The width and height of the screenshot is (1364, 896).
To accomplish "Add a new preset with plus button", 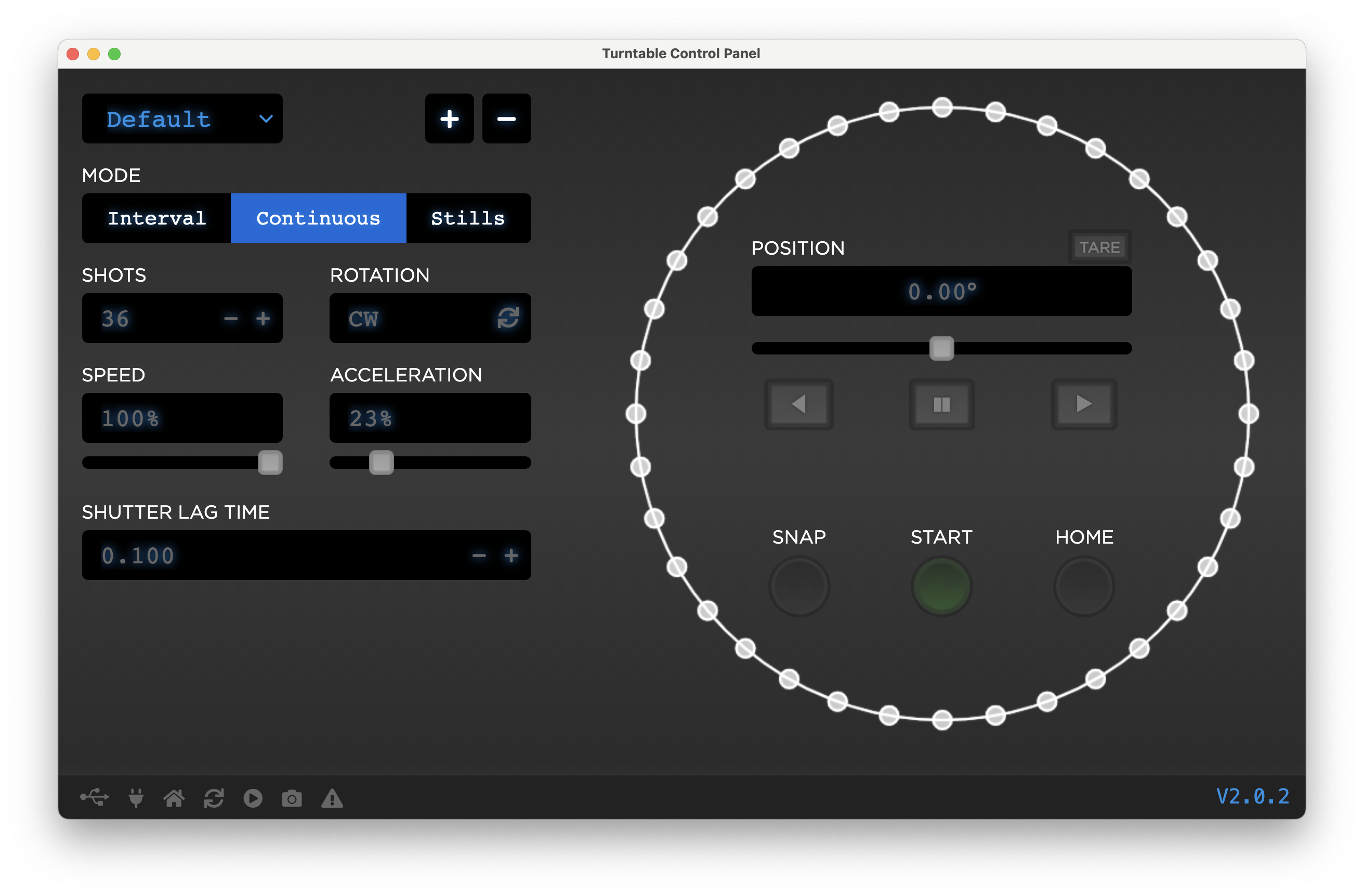I will point(449,118).
